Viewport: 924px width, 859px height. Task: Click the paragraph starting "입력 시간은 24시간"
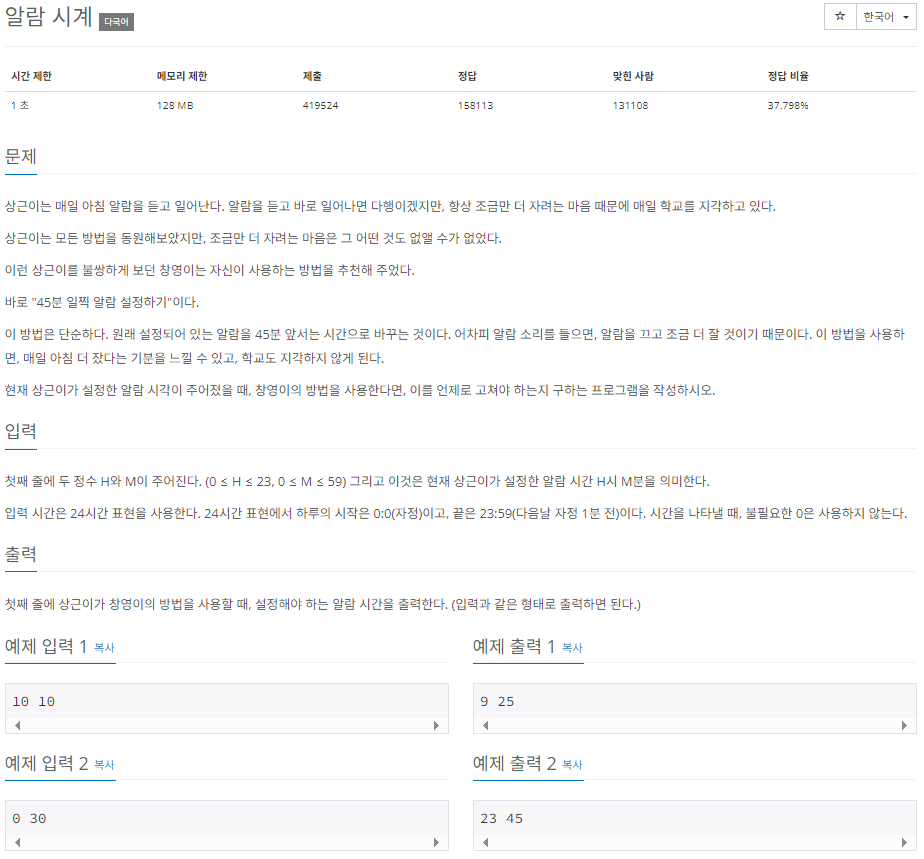[456, 513]
